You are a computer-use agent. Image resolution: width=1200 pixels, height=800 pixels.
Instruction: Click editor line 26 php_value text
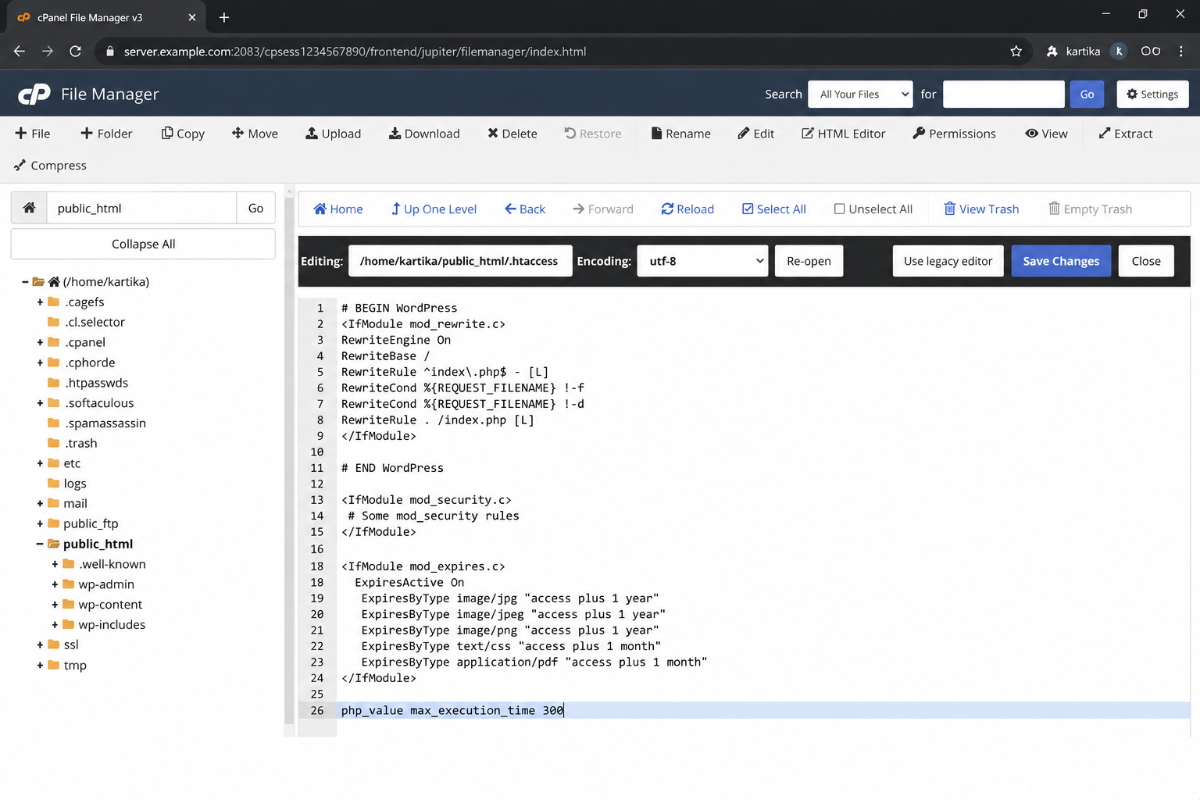point(452,710)
